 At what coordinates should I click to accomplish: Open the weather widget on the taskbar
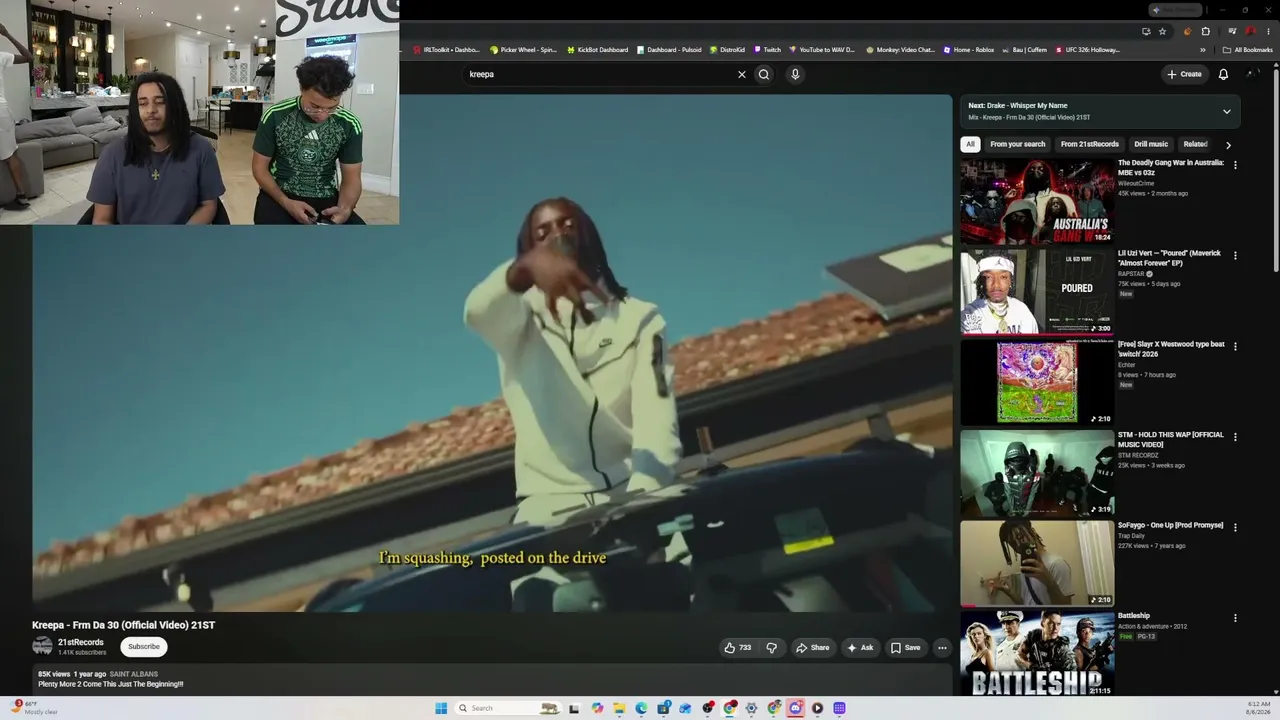[34, 708]
